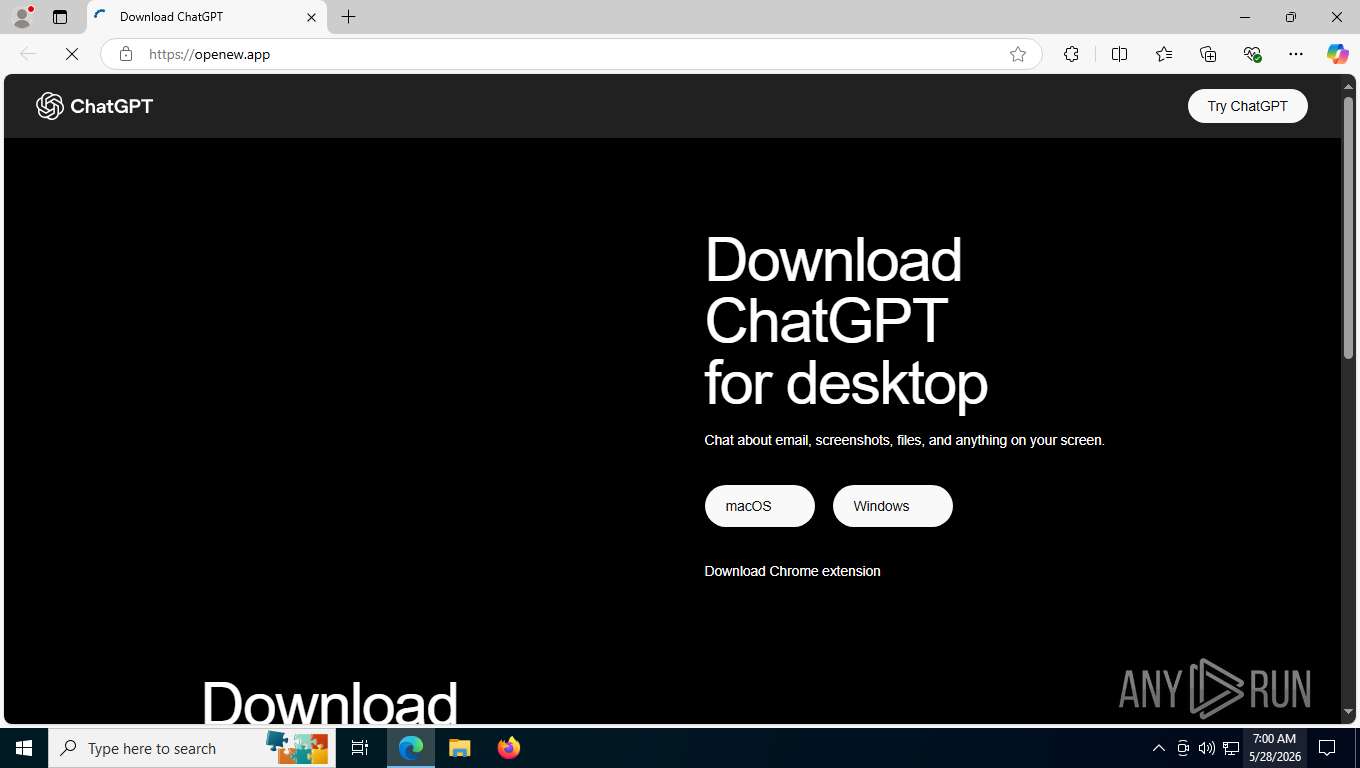Click the Windows download button

point(892,506)
